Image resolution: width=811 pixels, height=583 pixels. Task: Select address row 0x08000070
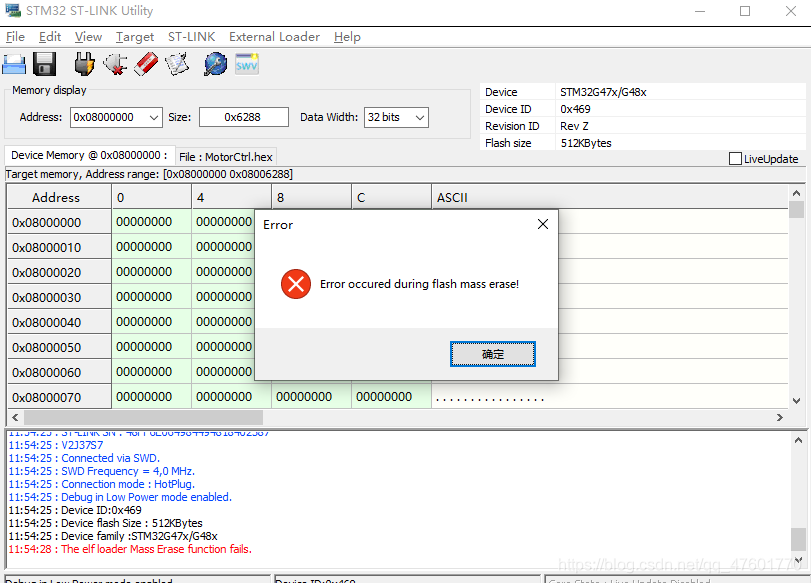[x=59, y=397]
